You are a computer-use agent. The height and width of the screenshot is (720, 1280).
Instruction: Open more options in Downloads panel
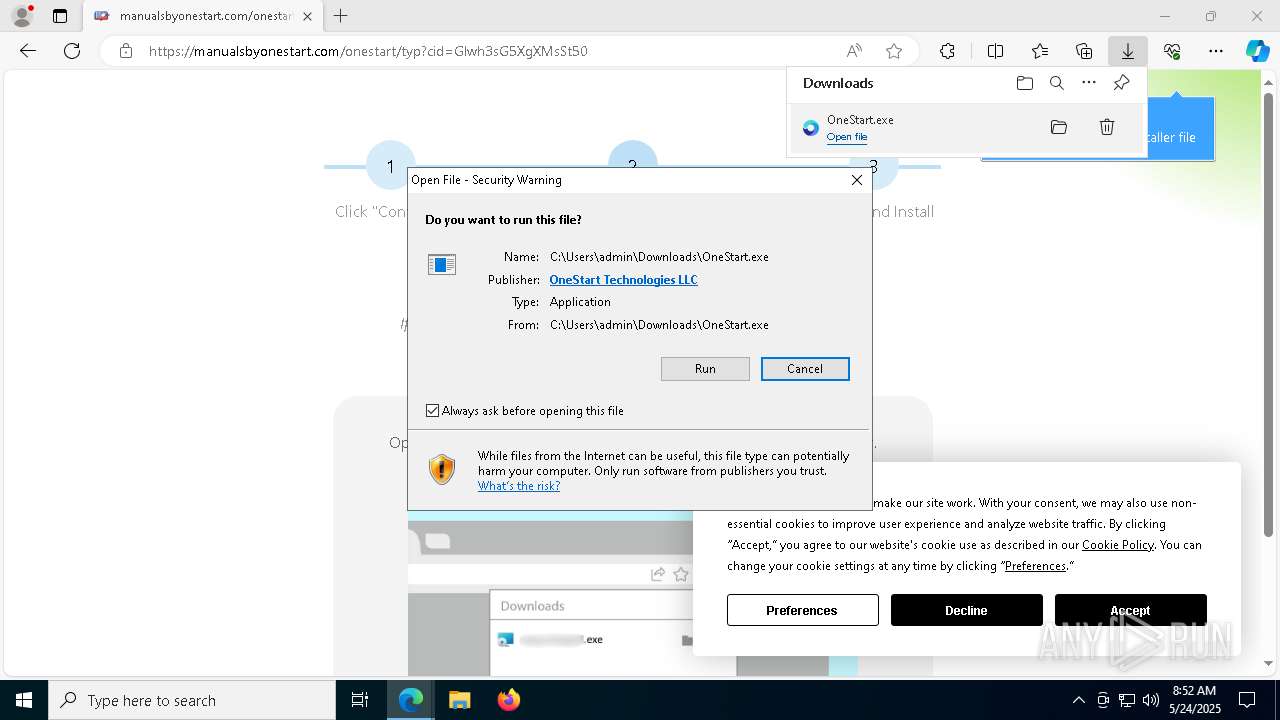(1089, 83)
